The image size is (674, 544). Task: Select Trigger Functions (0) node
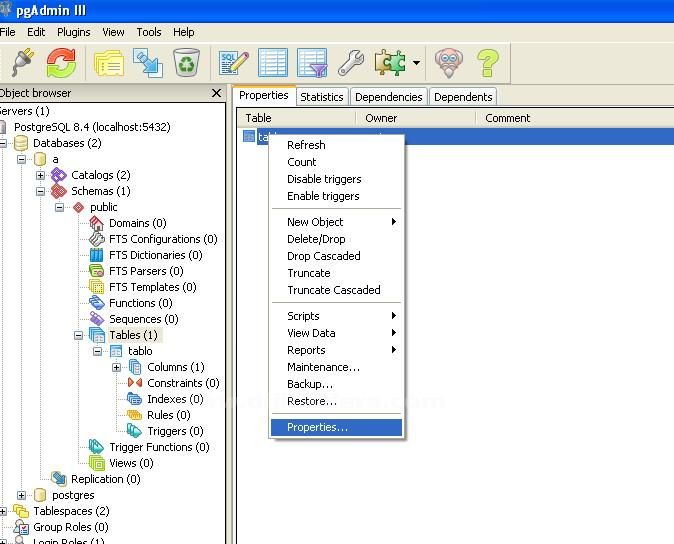coord(159,447)
